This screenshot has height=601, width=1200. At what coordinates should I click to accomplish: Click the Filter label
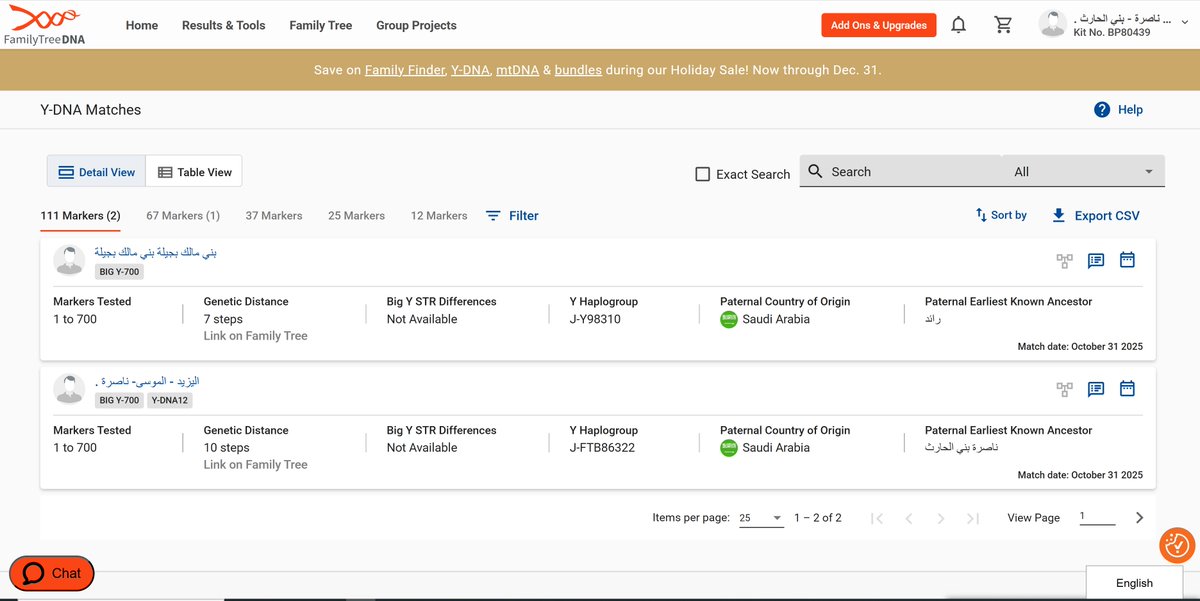click(x=524, y=215)
